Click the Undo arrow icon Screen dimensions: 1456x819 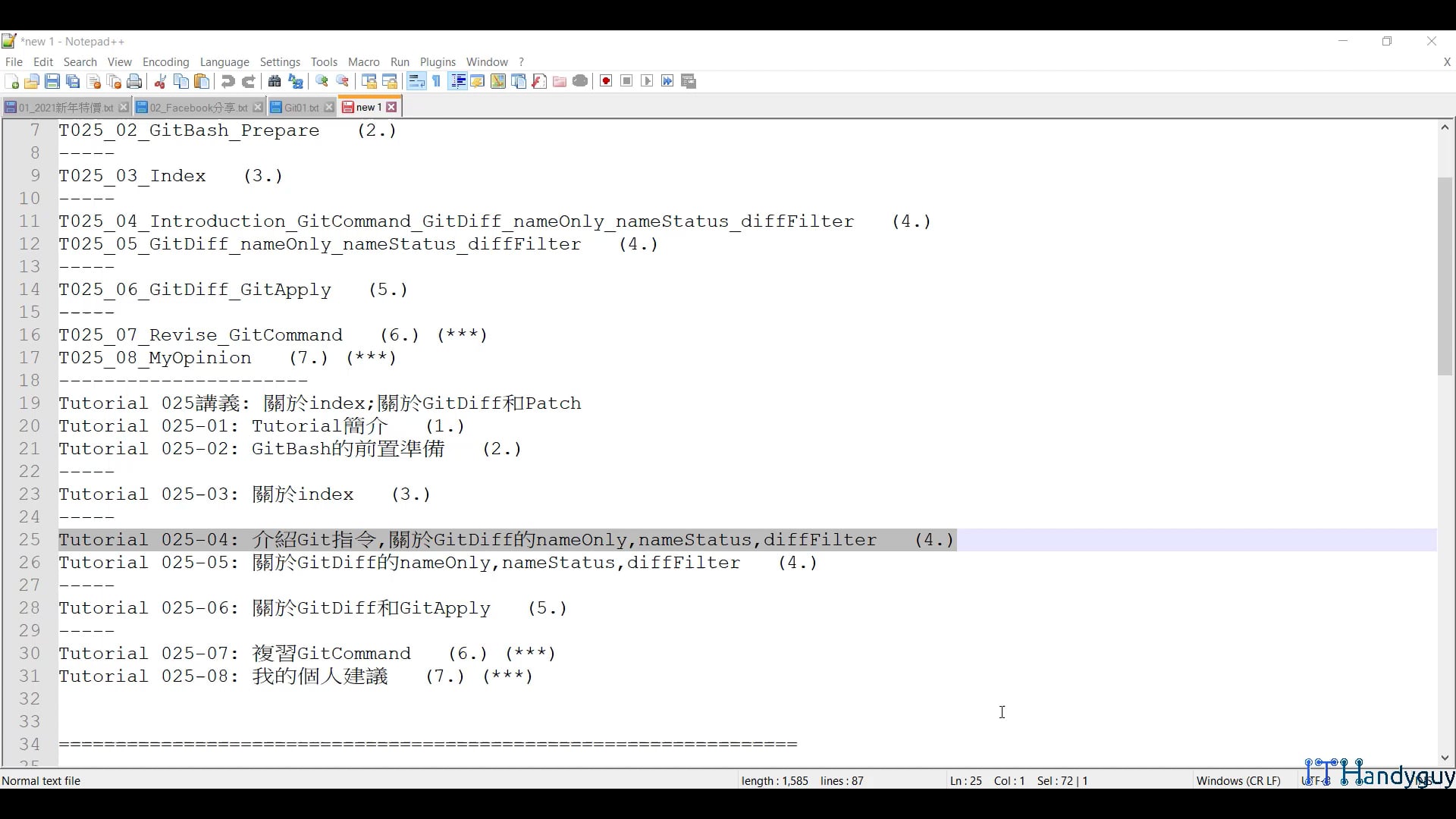click(227, 81)
